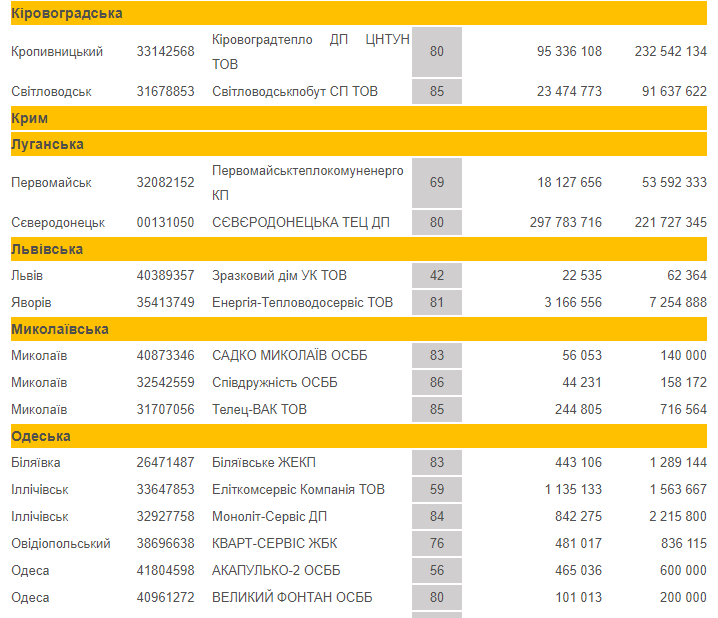Screen dimensions: 718x618
Task: Select the grey cell 69 for Первомайськ
Action: (x=437, y=182)
